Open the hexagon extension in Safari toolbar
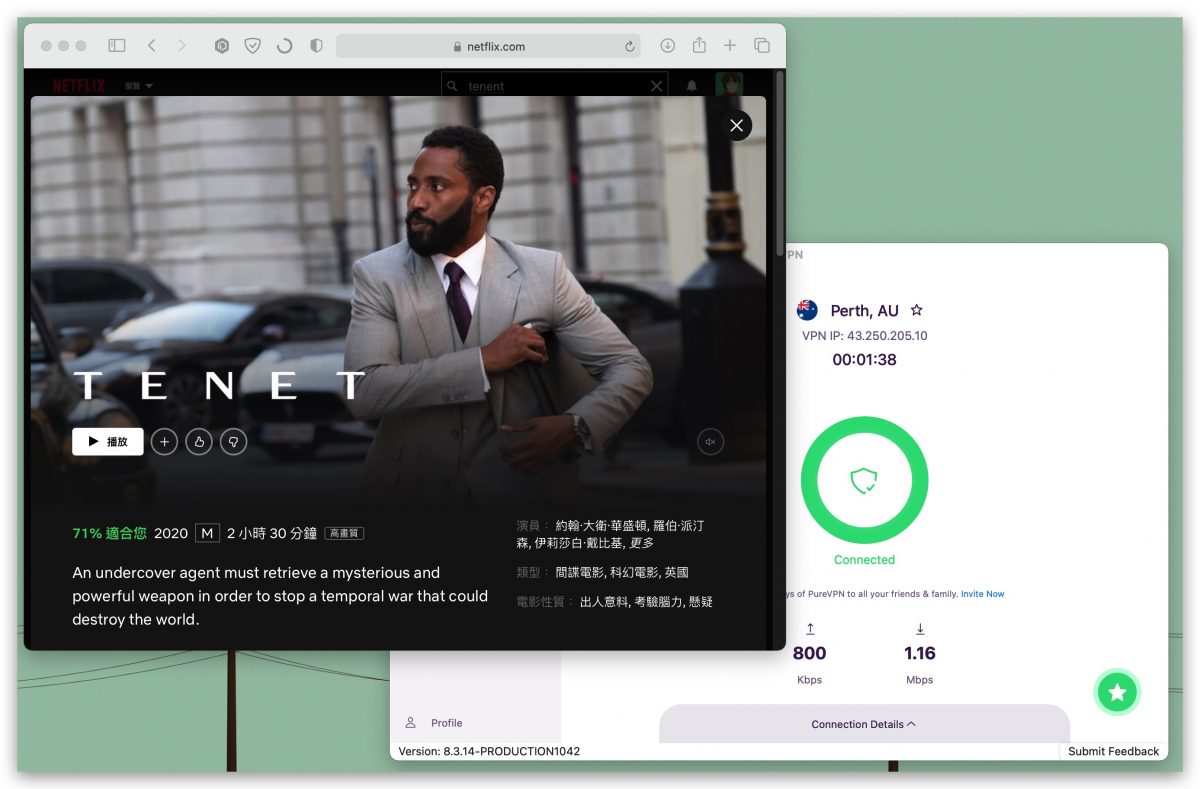This screenshot has width=1200, height=789. tap(222, 46)
